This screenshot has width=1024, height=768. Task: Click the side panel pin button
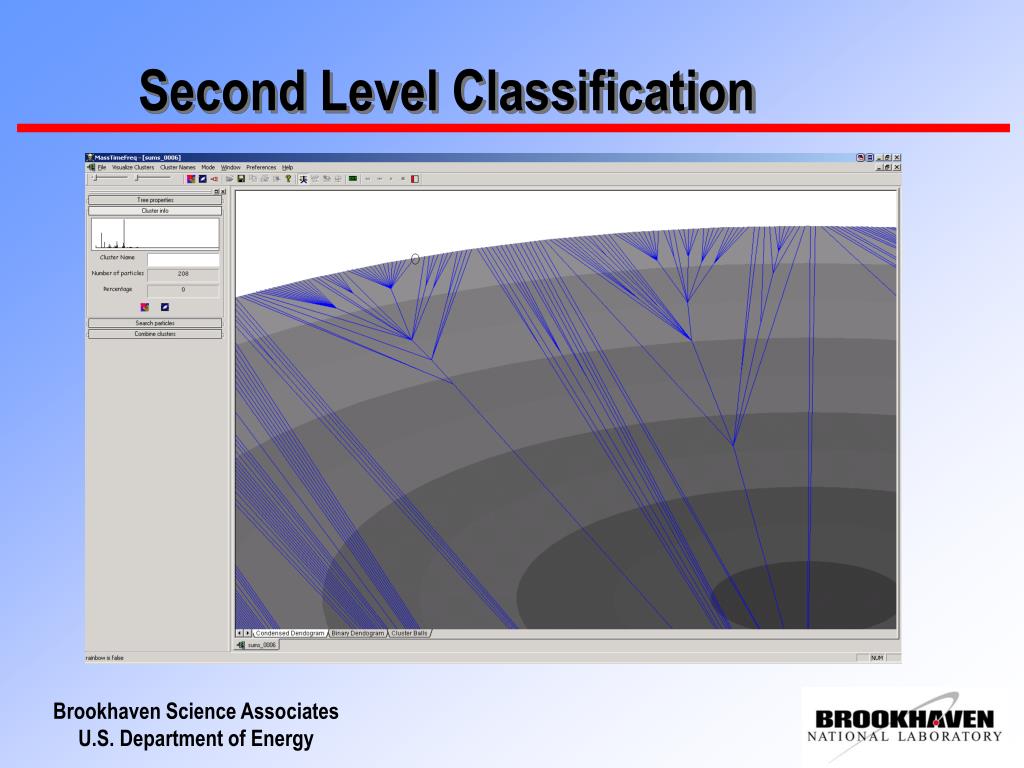[x=216, y=191]
